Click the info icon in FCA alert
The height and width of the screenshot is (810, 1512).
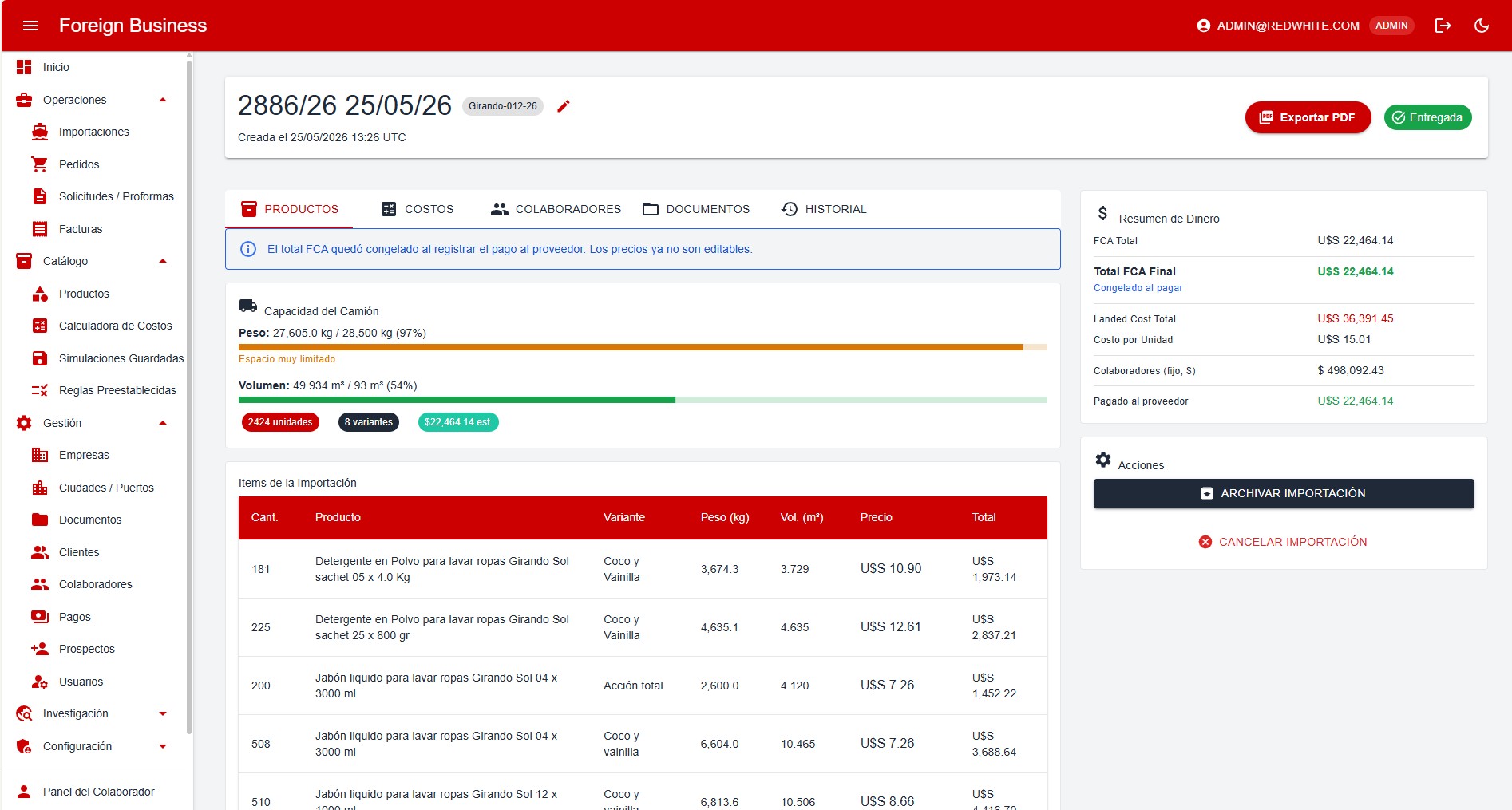(x=248, y=249)
